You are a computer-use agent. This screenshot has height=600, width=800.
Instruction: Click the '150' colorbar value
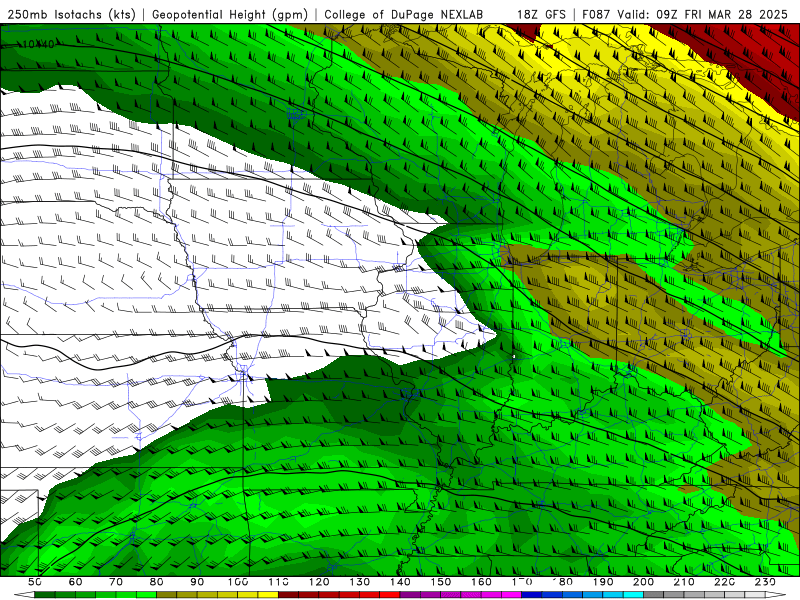pyautogui.click(x=441, y=582)
